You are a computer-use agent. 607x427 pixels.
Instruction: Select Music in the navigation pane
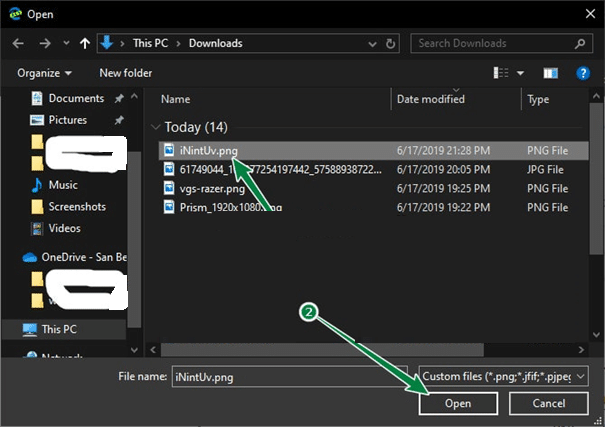click(x=63, y=185)
